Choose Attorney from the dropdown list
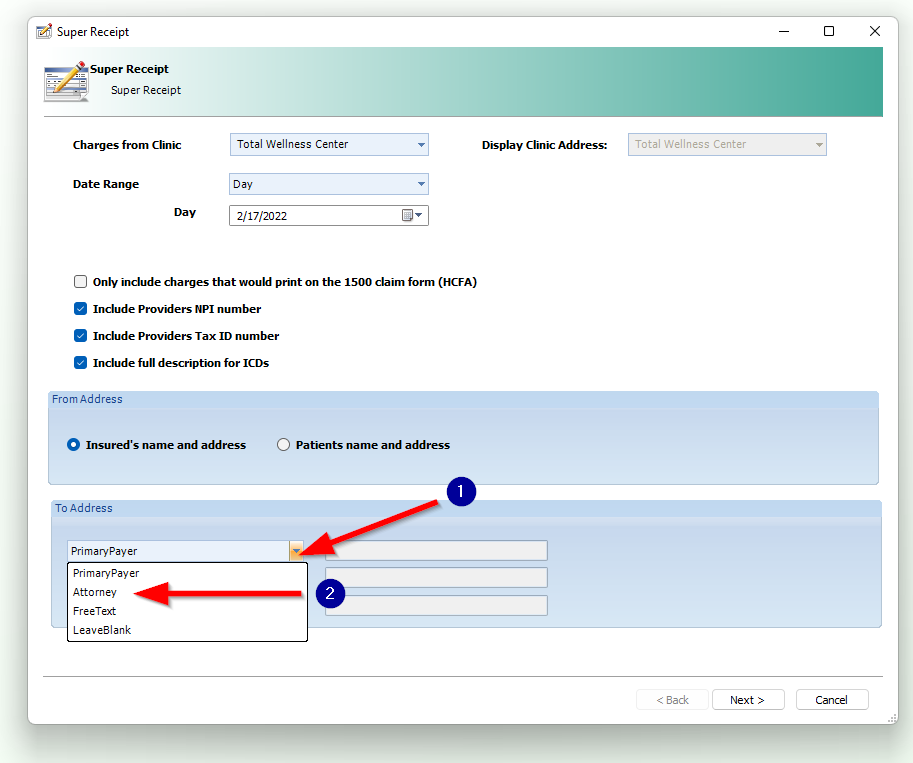The width and height of the screenshot is (913, 763). click(x=187, y=592)
